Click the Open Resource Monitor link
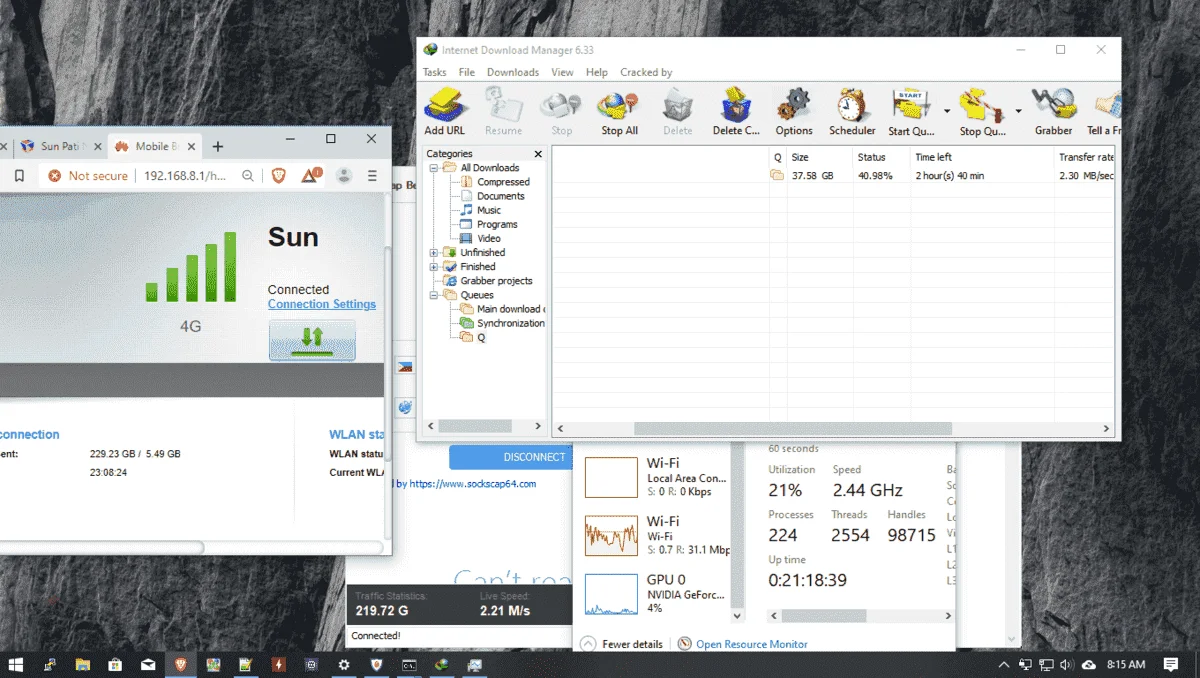The width and height of the screenshot is (1200, 678). click(x=752, y=644)
